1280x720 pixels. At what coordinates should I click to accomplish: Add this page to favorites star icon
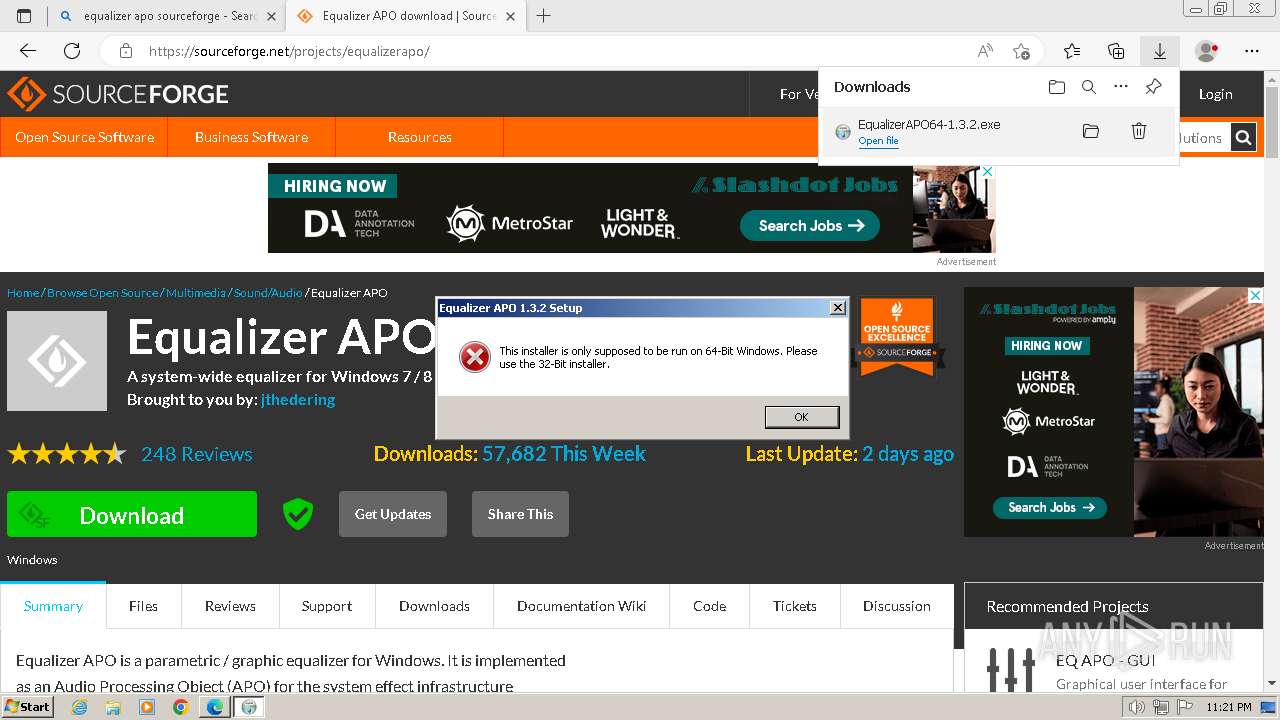click(1021, 51)
